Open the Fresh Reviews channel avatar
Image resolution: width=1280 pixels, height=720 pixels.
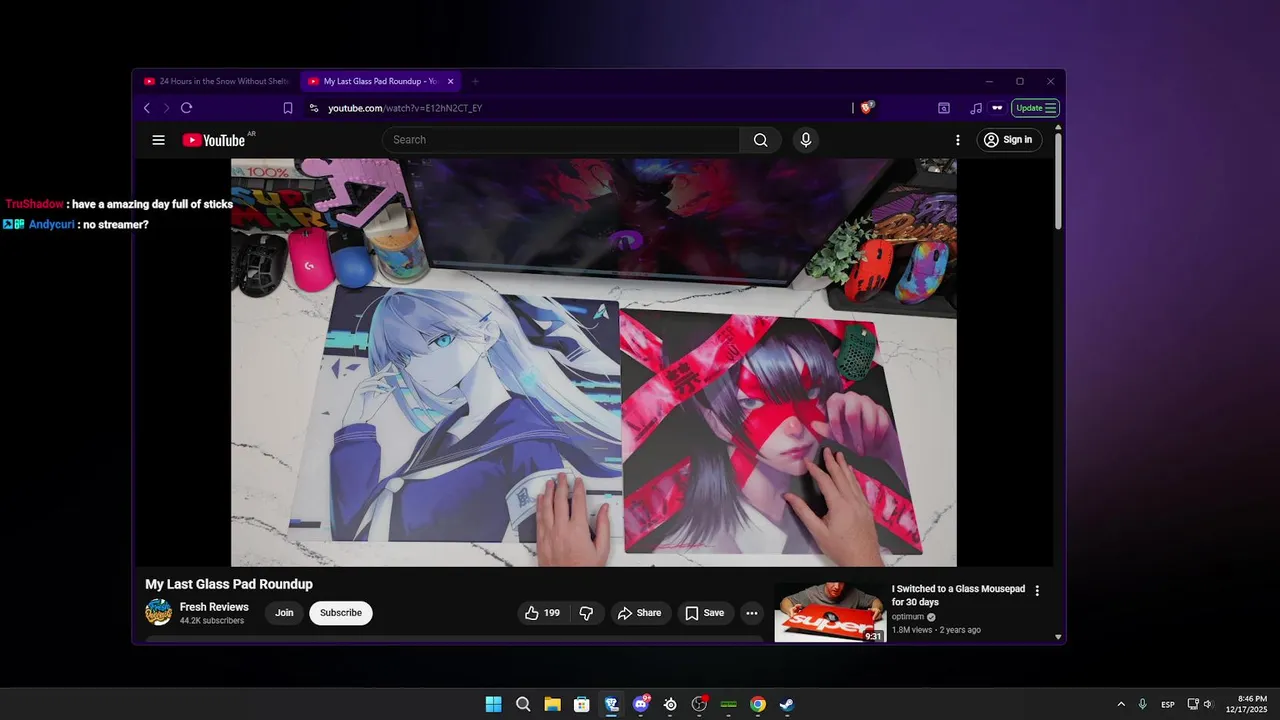(x=158, y=612)
